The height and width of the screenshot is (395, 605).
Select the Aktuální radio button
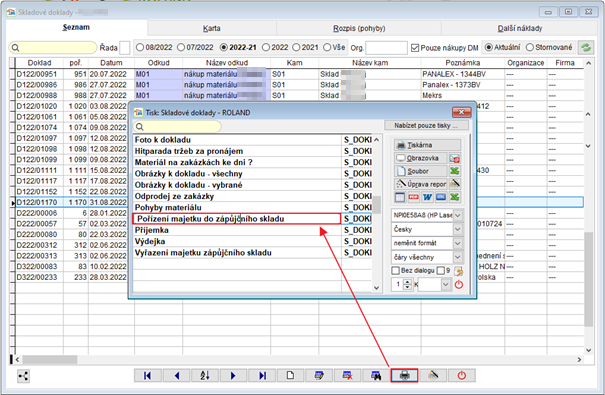tap(489, 47)
